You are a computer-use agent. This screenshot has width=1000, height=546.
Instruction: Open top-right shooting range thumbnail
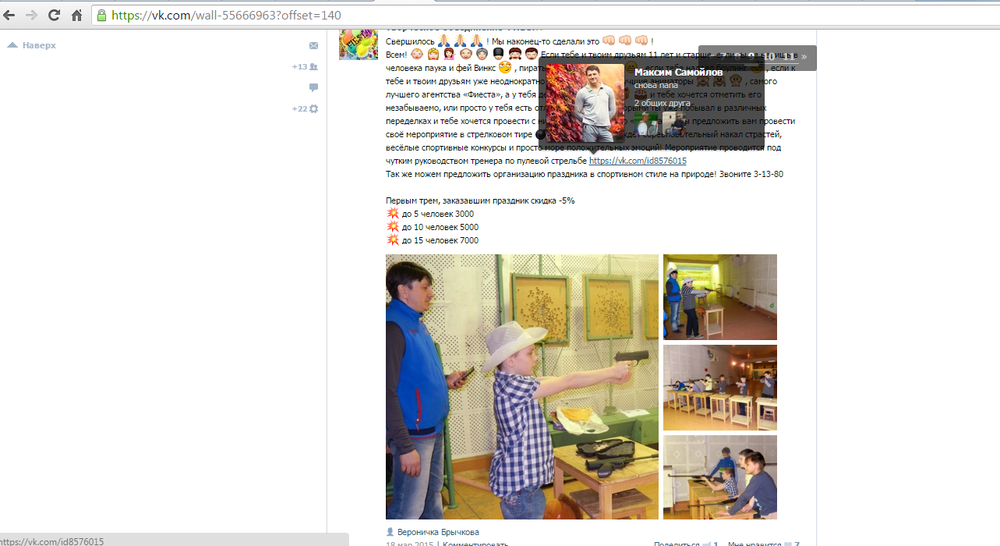pyautogui.click(x=719, y=297)
